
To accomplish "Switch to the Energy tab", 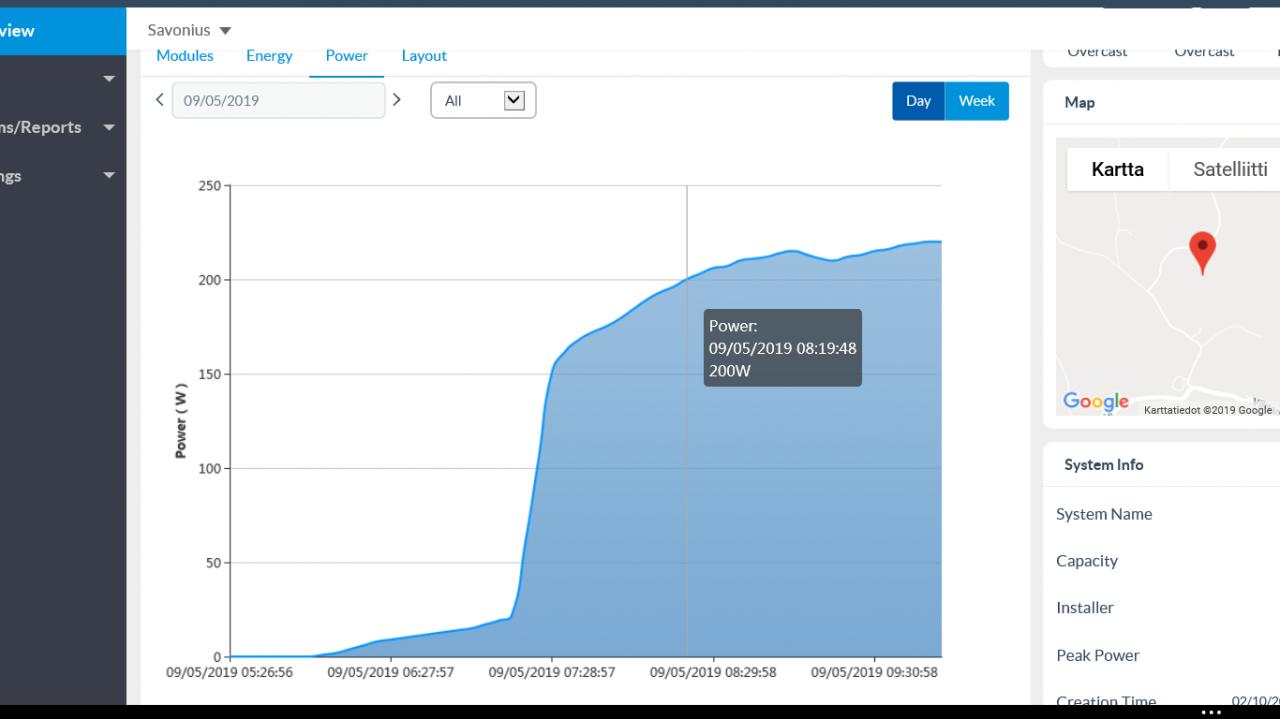I will [269, 56].
